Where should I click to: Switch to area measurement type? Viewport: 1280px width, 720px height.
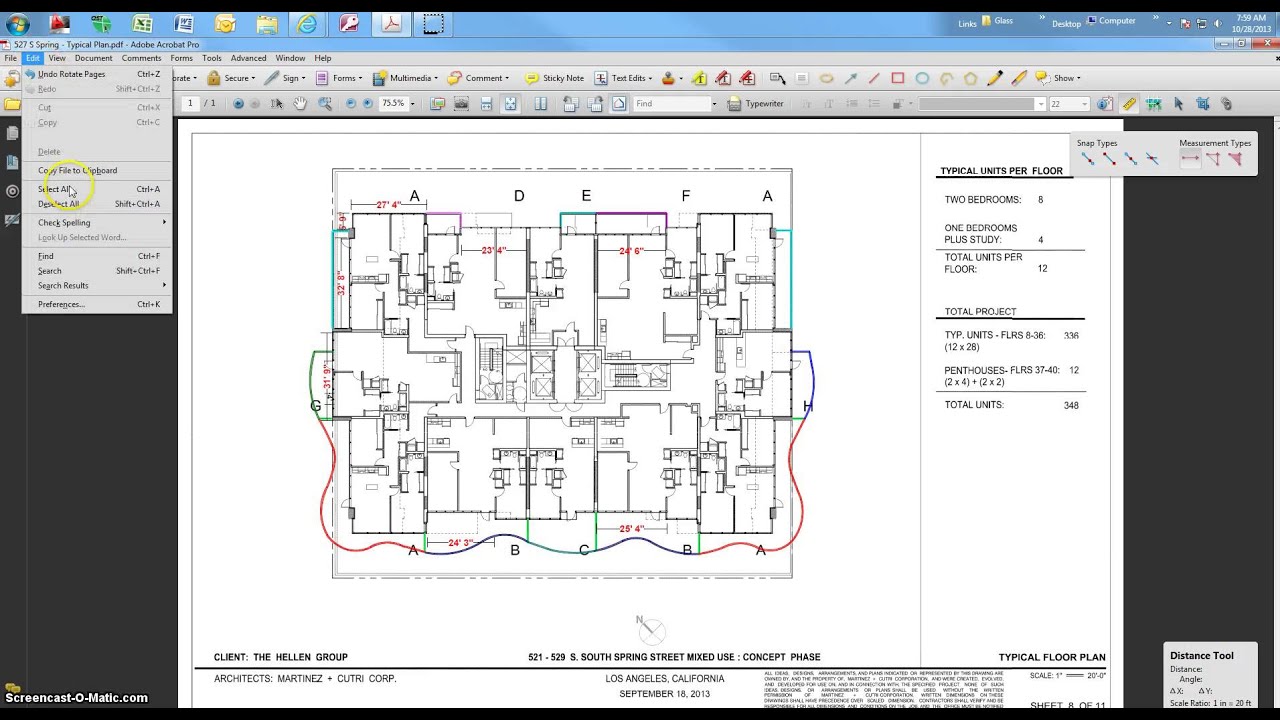[x=1235, y=159]
